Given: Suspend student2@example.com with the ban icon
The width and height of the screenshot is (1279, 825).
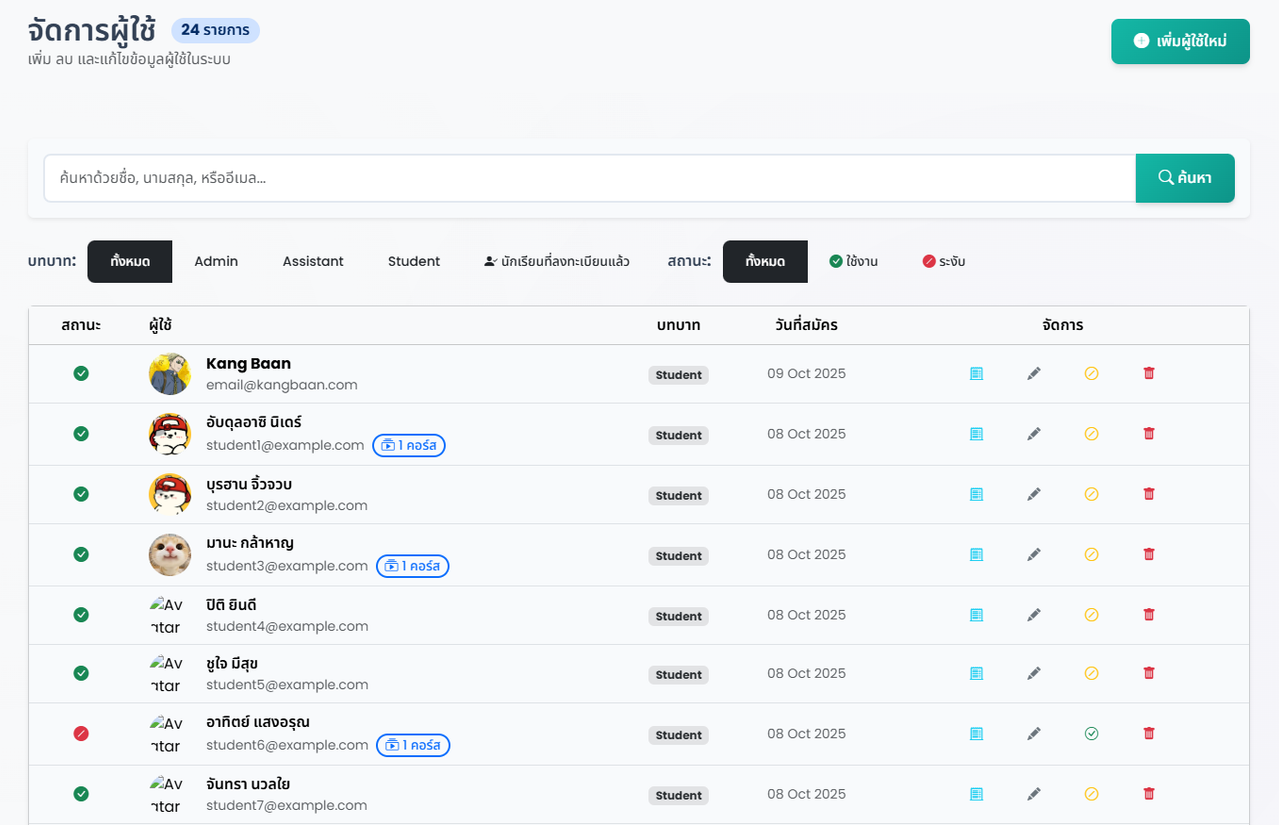Looking at the screenshot, I should tap(1091, 494).
